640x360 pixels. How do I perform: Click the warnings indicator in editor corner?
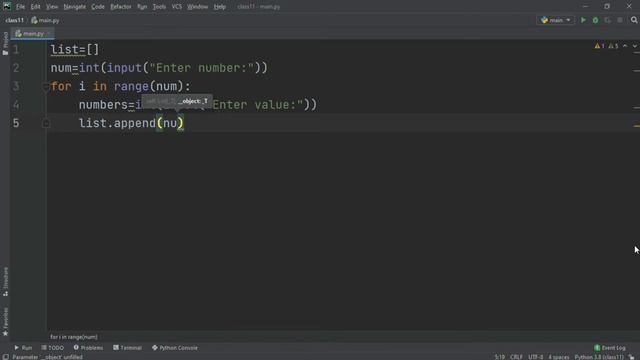point(600,46)
